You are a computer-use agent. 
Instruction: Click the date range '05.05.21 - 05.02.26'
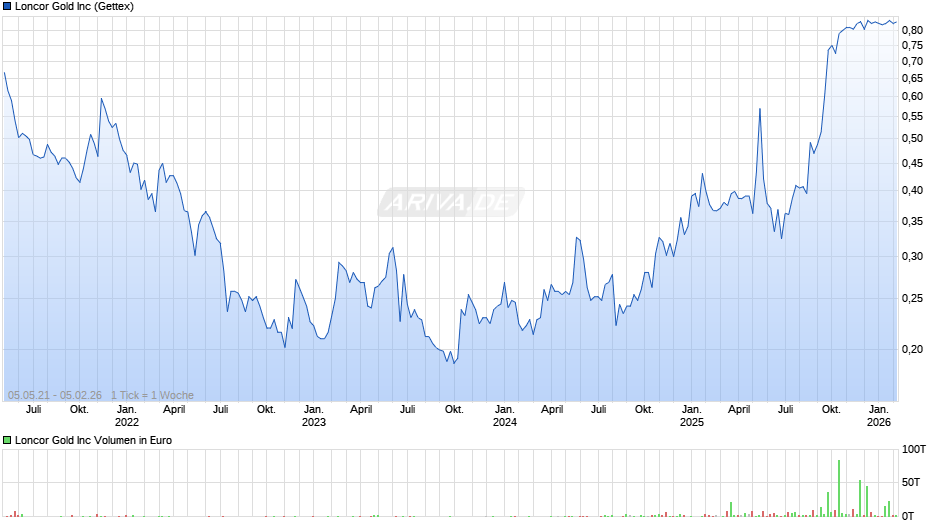pyautogui.click(x=55, y=395)
